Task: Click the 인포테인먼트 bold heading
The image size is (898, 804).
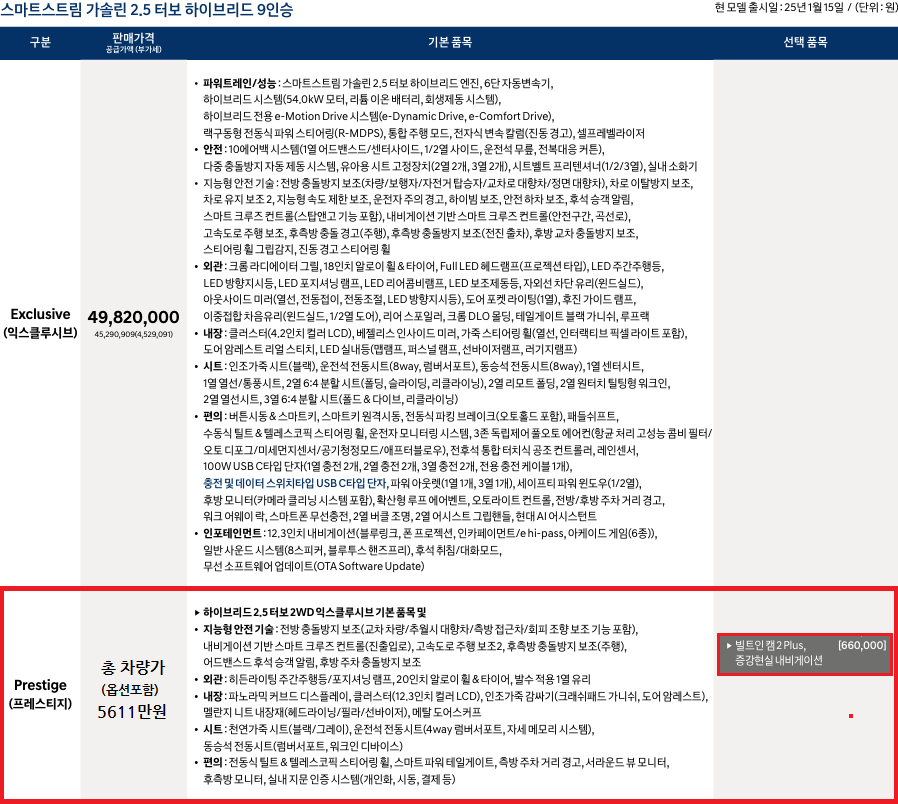Action: [235, 533]
